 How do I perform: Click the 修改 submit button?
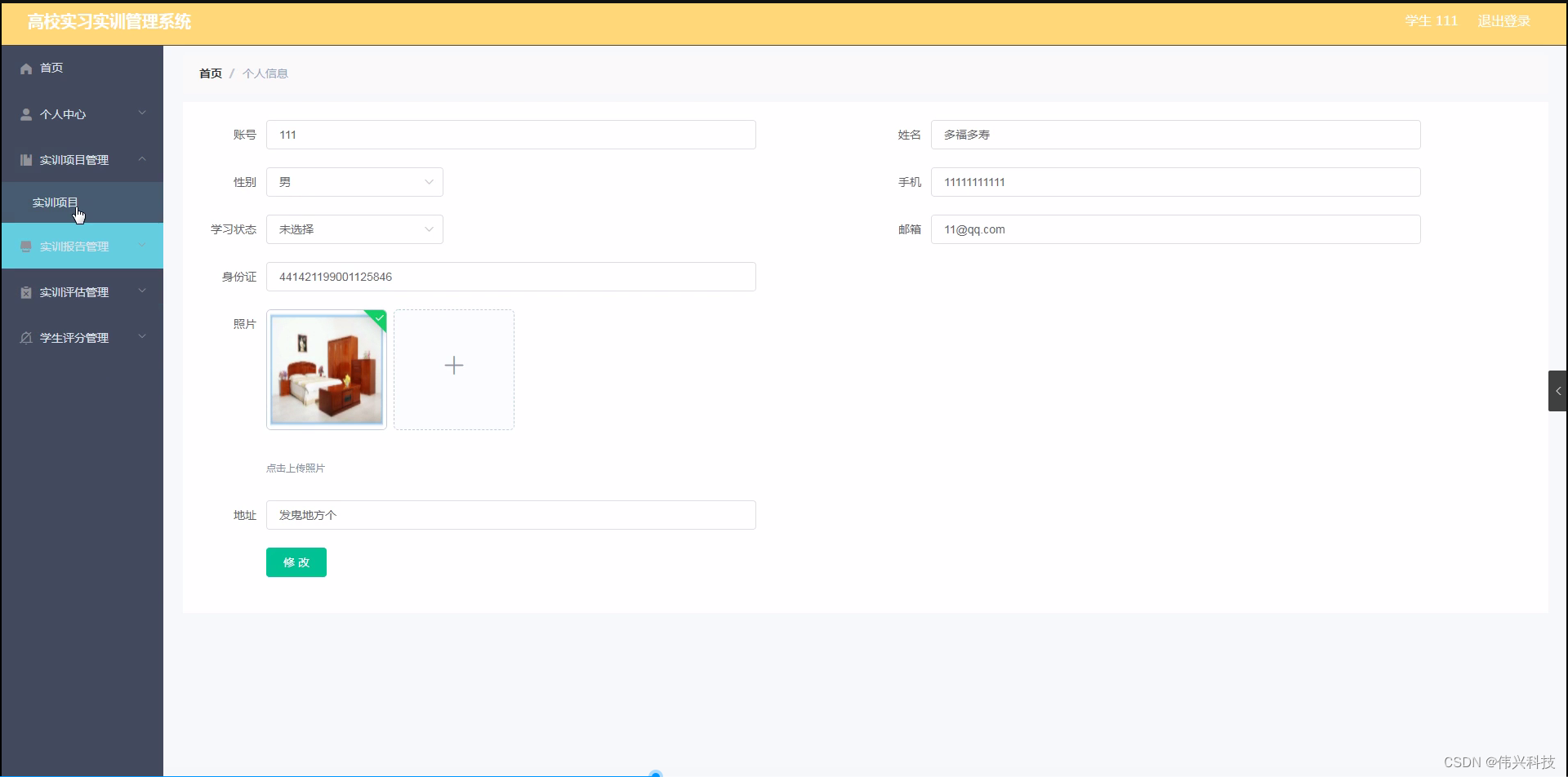(296, 562)
